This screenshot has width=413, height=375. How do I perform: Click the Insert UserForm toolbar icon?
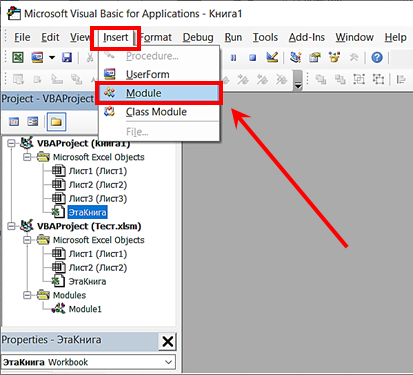pyautogui.click(x=37, y=58)
